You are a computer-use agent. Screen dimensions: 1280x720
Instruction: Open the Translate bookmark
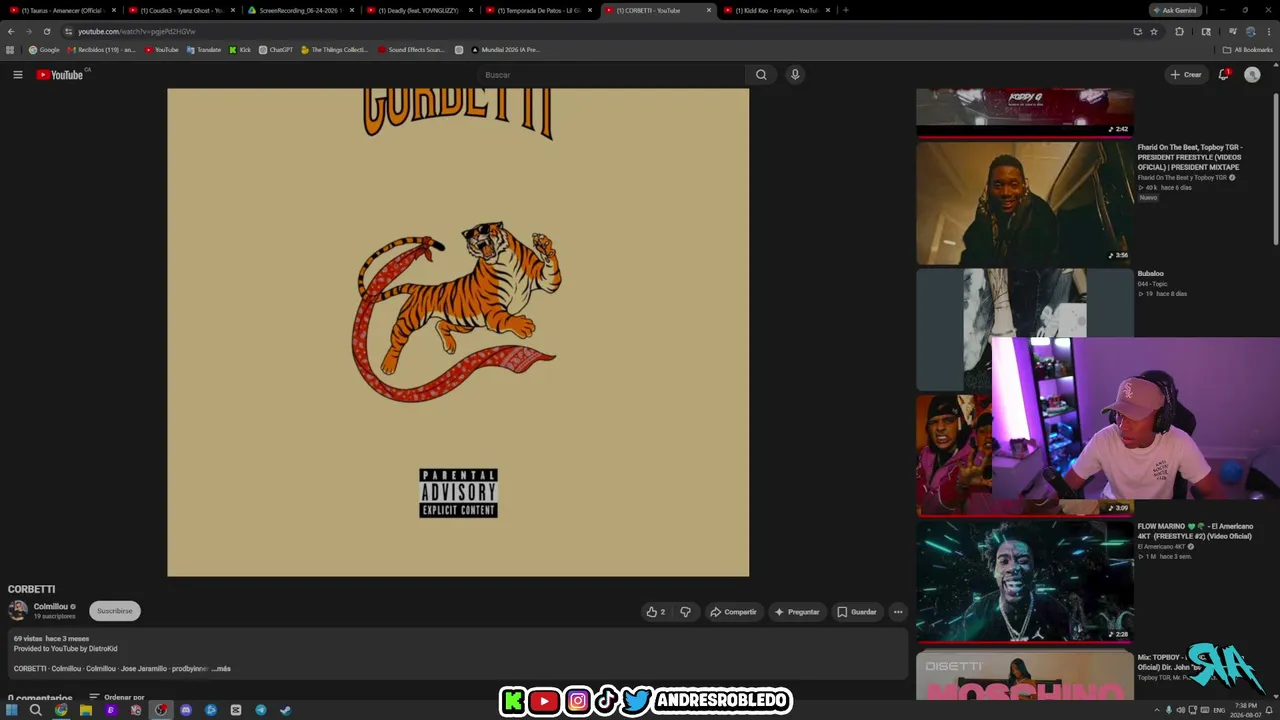coord(204,50)
